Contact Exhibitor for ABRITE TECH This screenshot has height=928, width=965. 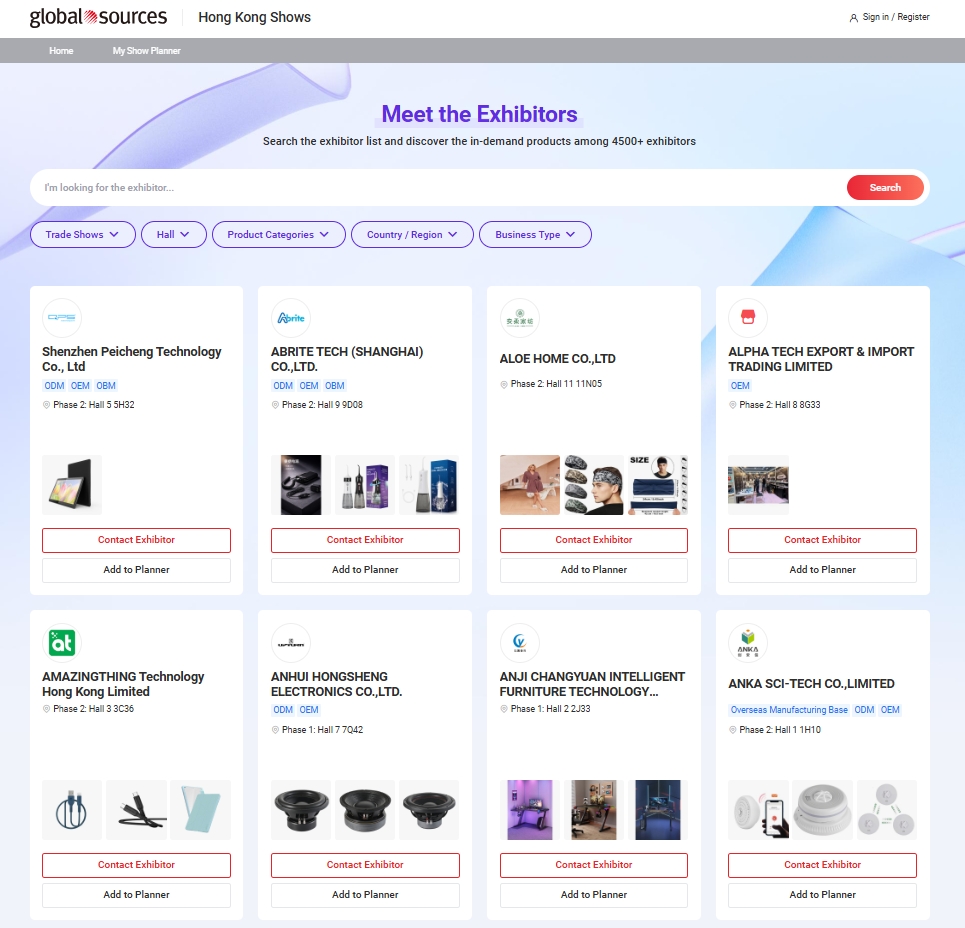click(365, 540)
